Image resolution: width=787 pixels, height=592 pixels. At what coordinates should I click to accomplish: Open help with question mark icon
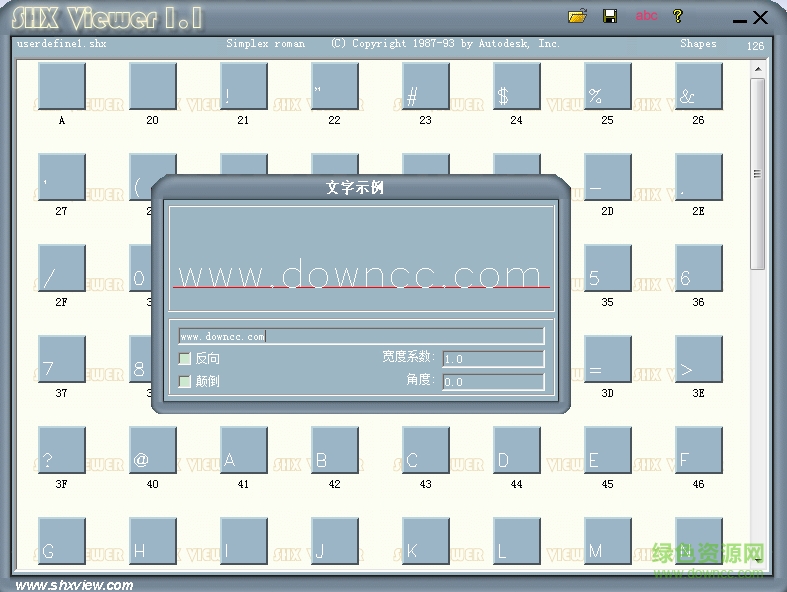tap(678, 16)
